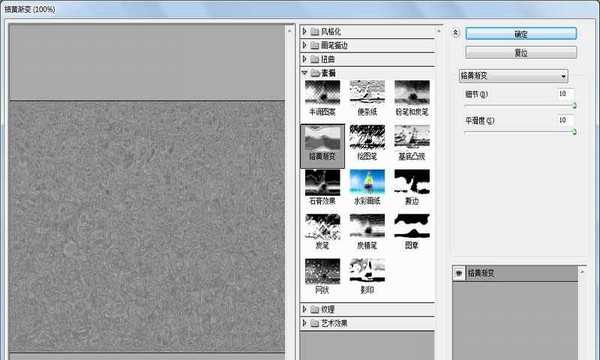Click the preview pane vertical scrollbar
The width and height of the screenshot is (600, 360).
tap(290, 191)
